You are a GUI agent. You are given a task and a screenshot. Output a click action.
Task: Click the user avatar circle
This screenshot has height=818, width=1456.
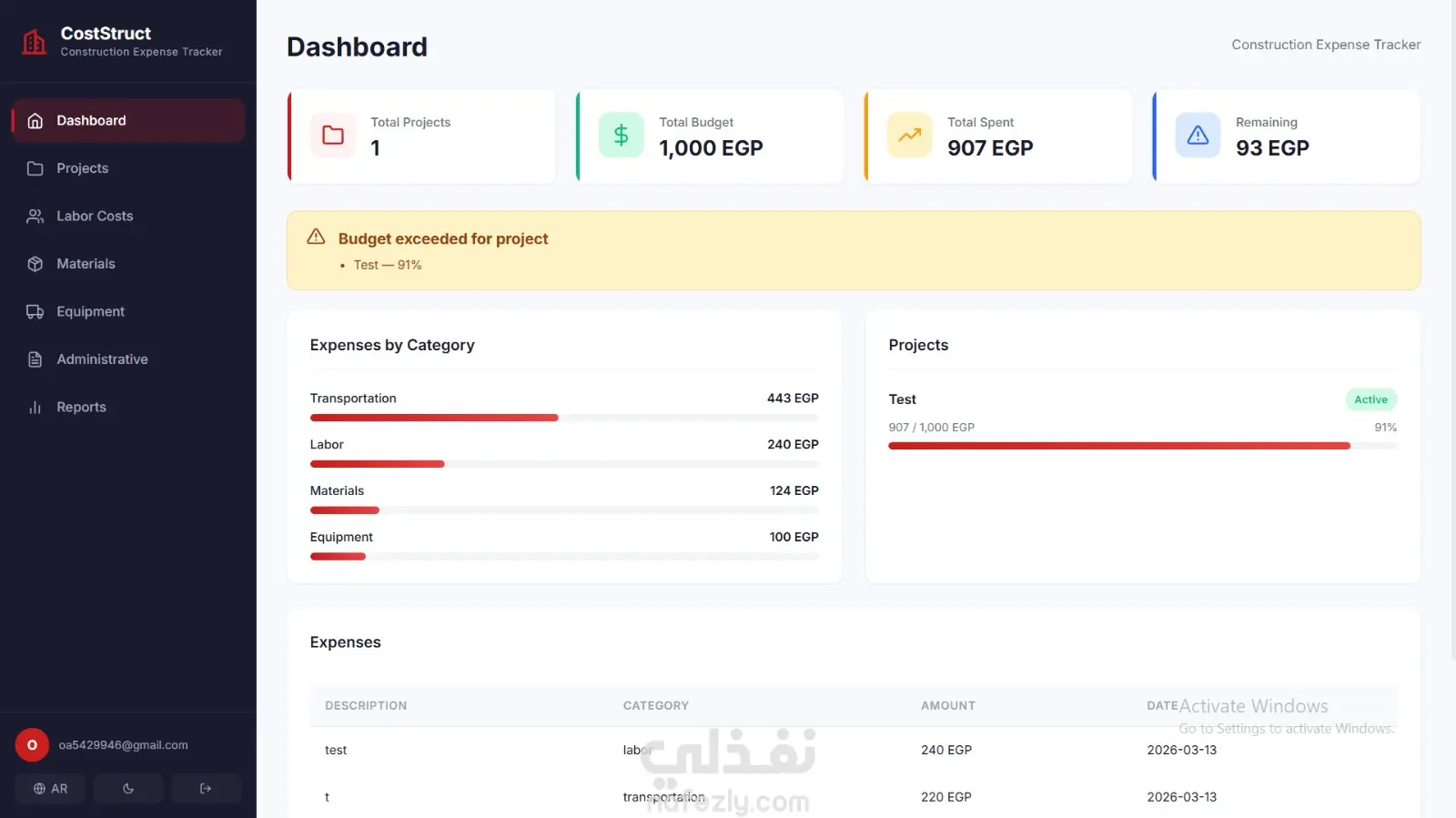coord(32,745)
